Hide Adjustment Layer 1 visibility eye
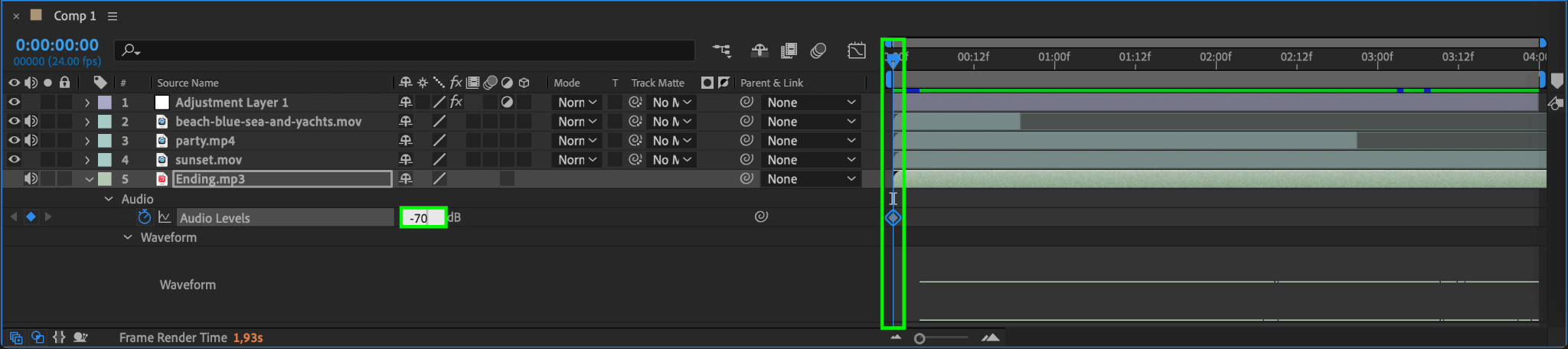The image size is (1568, 349). tap(14, 102)
